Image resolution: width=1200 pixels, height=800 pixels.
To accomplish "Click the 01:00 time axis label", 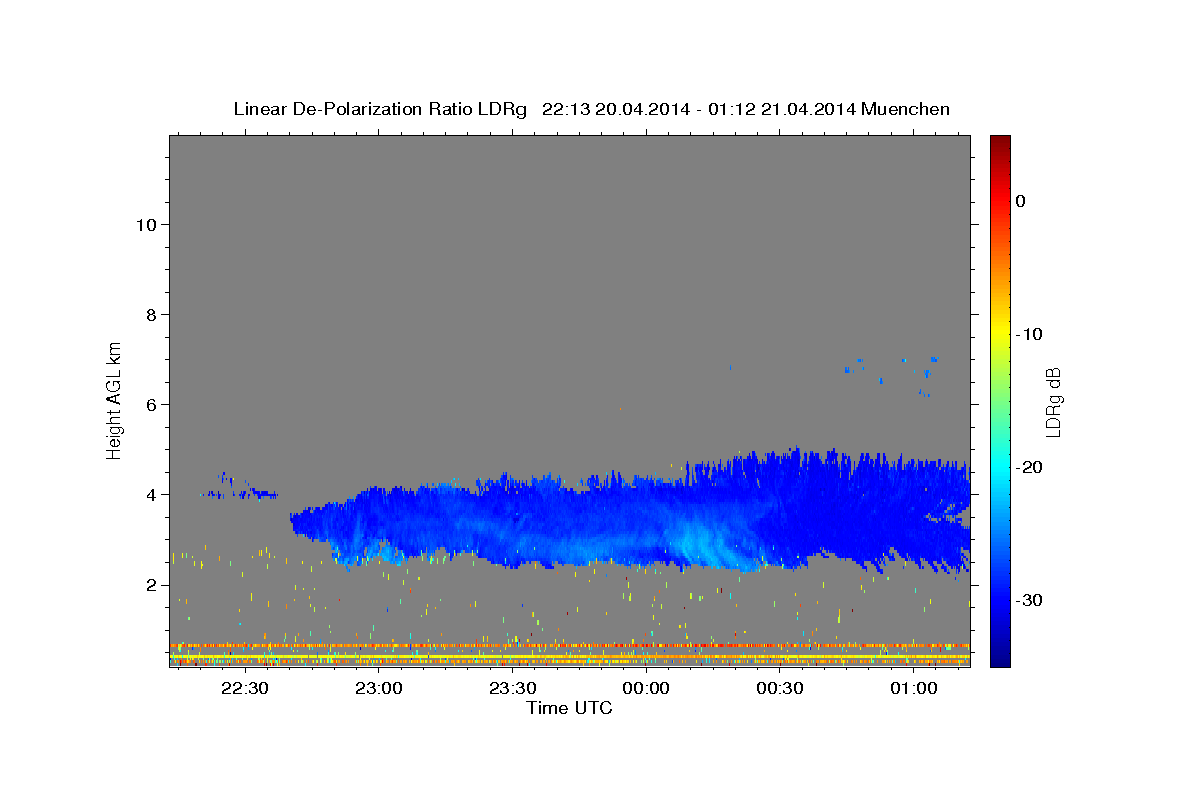I will 914,688.
